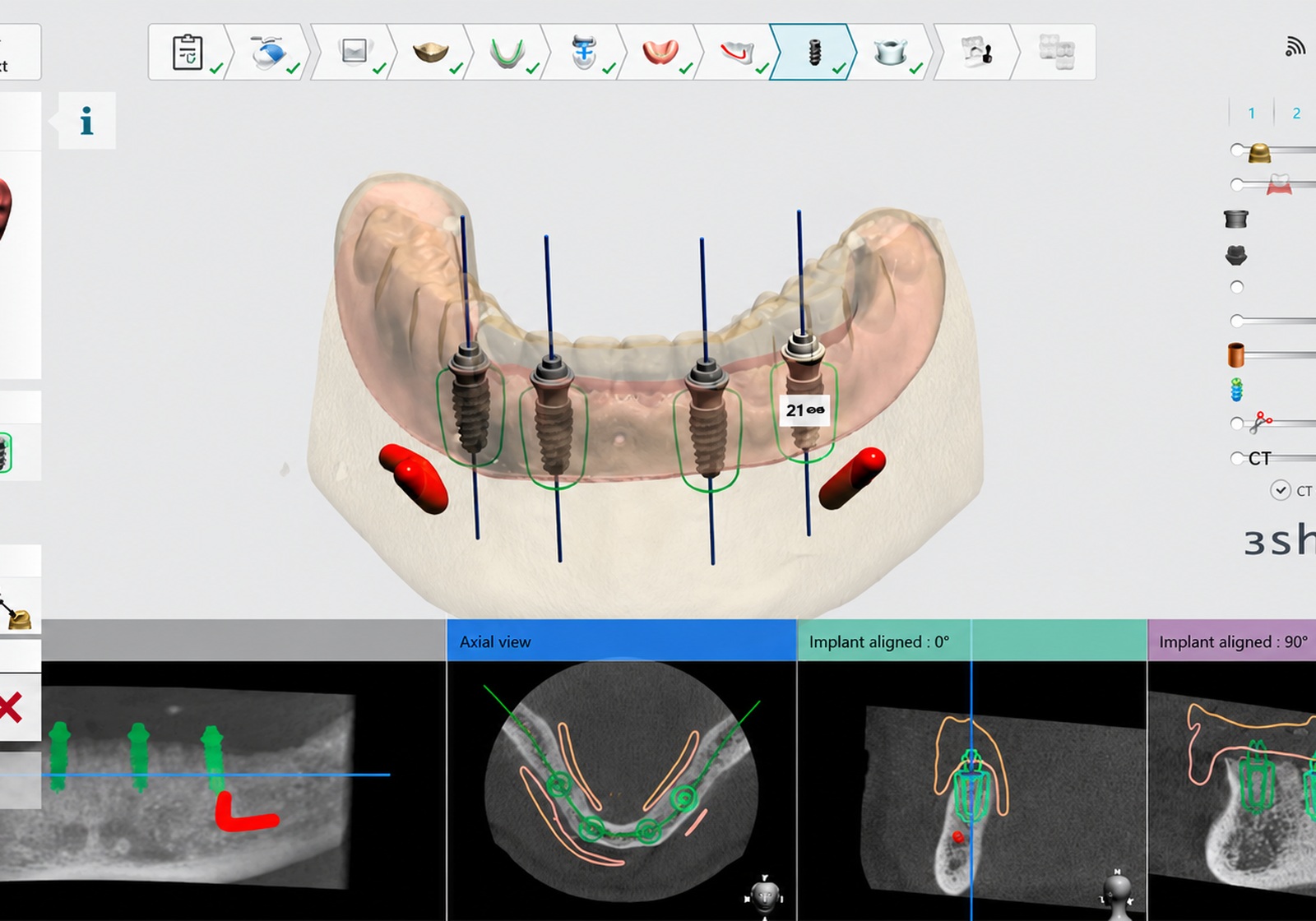Click the left green implant in the panoramic view
The width and height of the screenshot is (1316, 921).
59,757
